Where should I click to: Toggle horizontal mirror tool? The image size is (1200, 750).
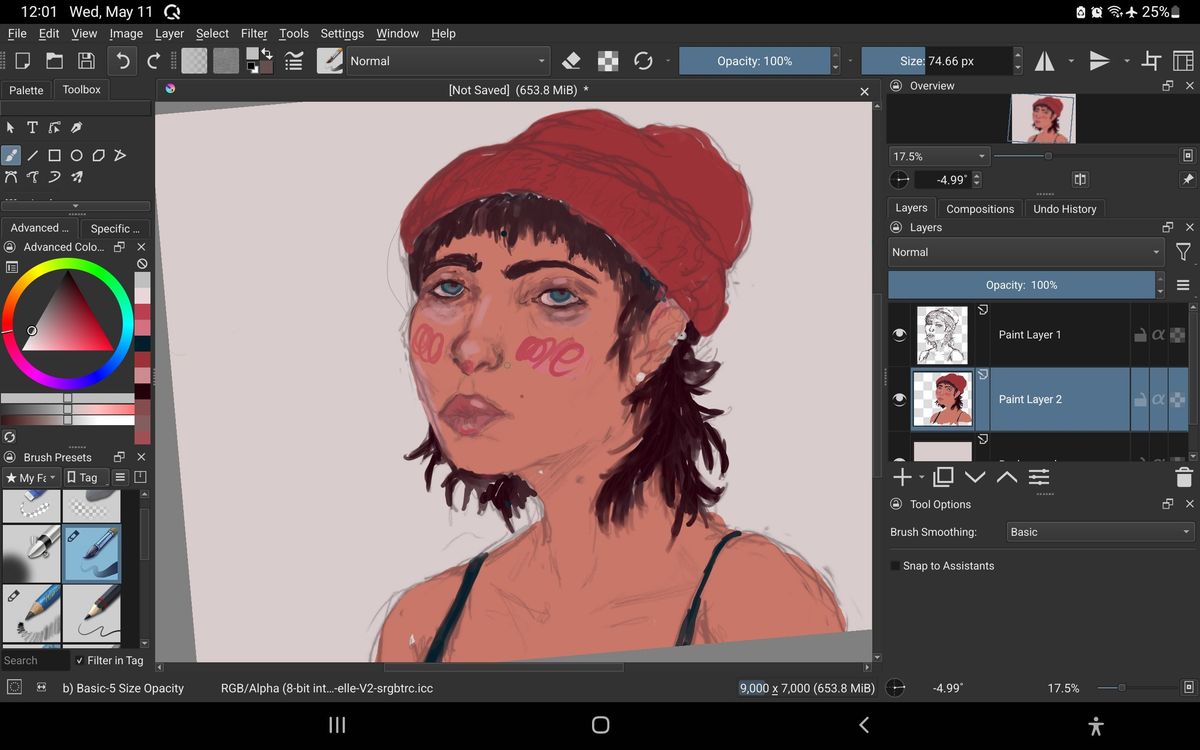click(x=1044, y=61)
